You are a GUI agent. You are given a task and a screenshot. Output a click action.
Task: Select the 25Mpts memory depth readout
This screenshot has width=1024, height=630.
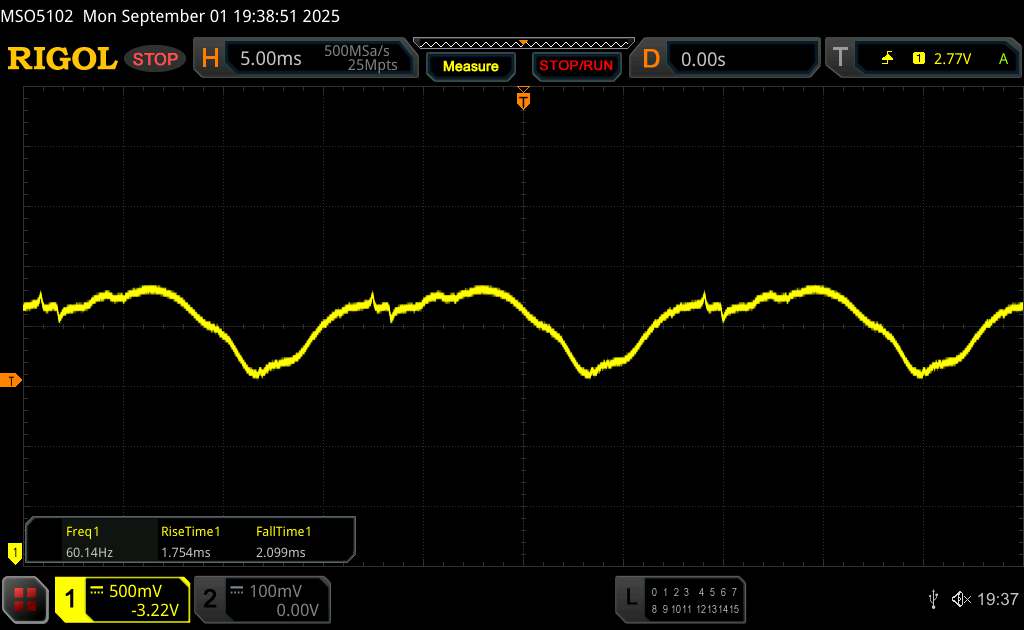click(372, 65)
